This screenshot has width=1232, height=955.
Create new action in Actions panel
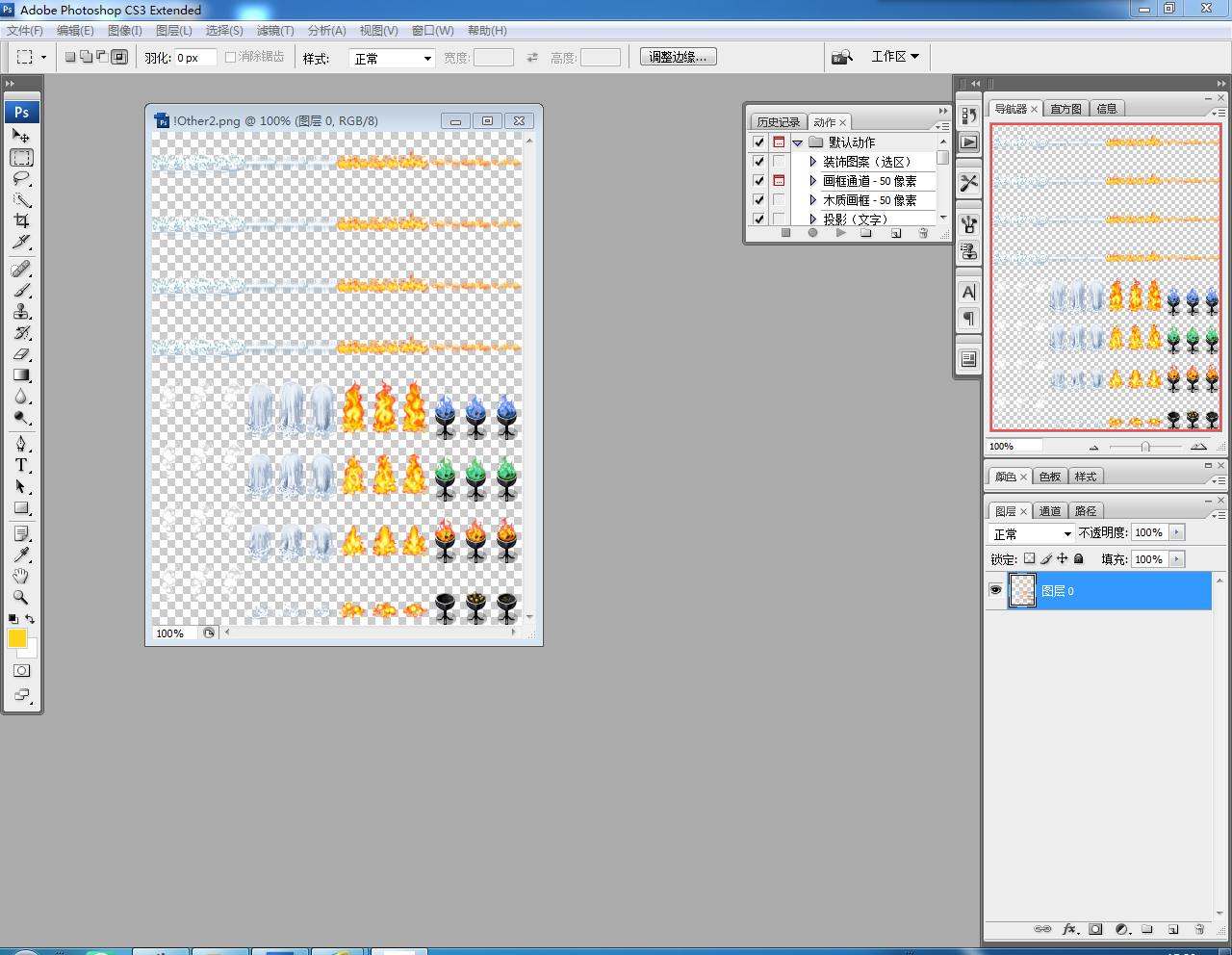tap(896, 233)
